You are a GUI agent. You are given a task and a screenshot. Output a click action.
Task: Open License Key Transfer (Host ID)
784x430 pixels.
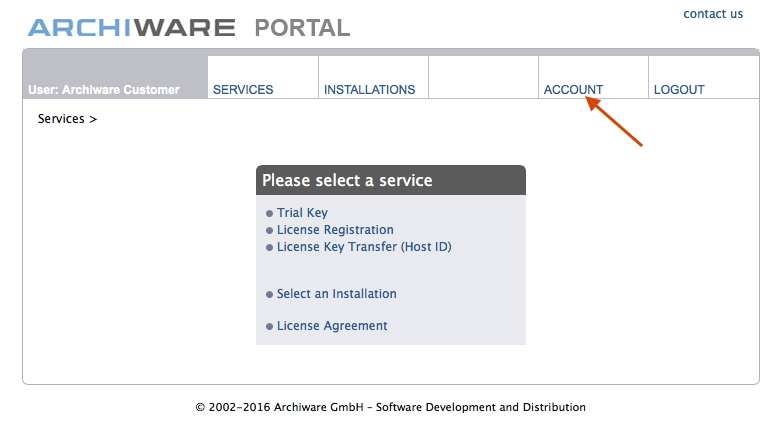pos(364,246)
